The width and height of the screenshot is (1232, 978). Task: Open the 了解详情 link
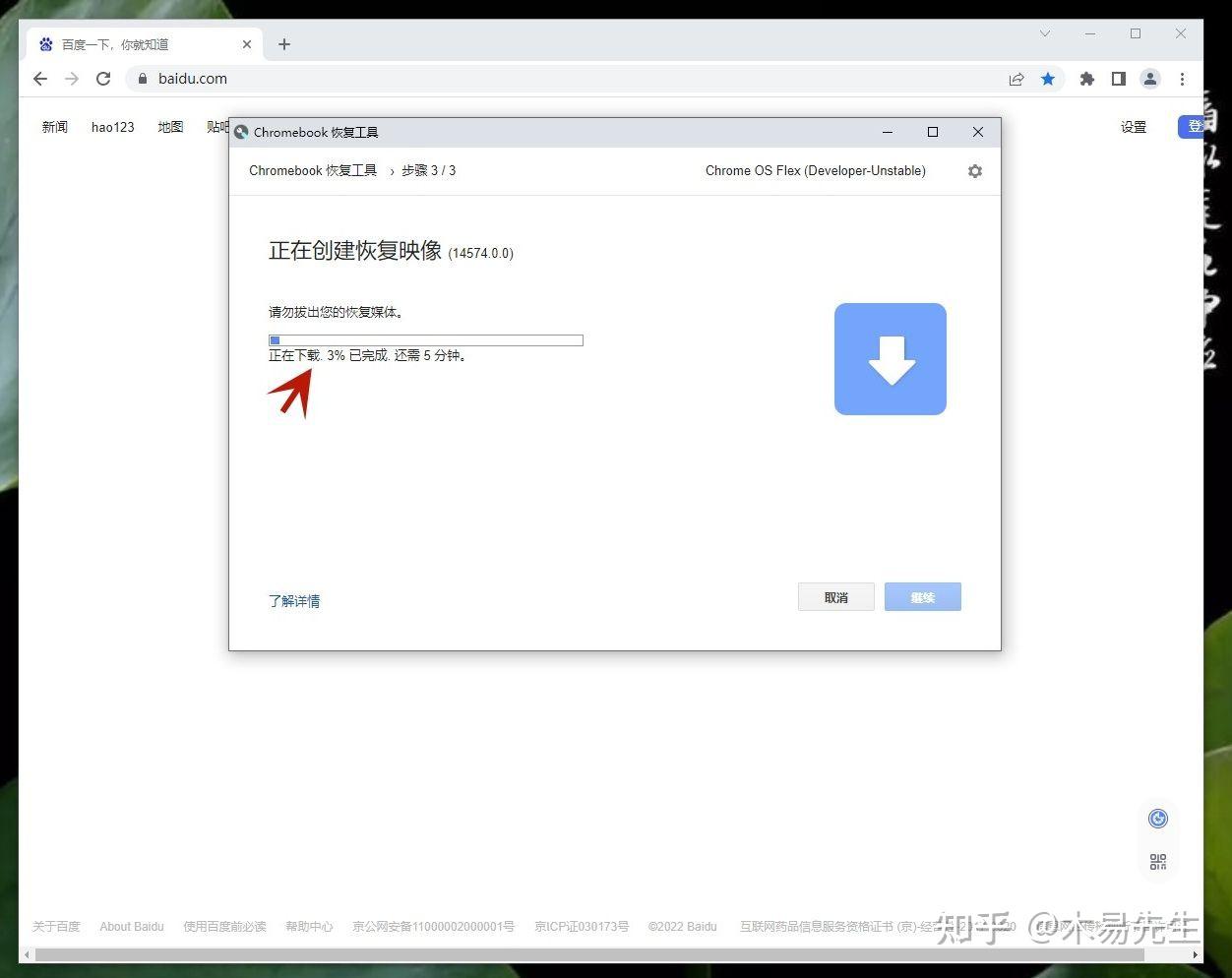pyautogui.click(x=294, y=601)
